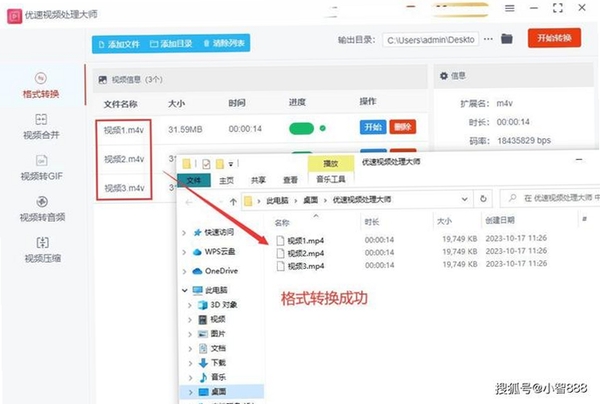600x404 pixels.
Task: Open the 格式转换 sidebar tool
Action: coord(41,86)
